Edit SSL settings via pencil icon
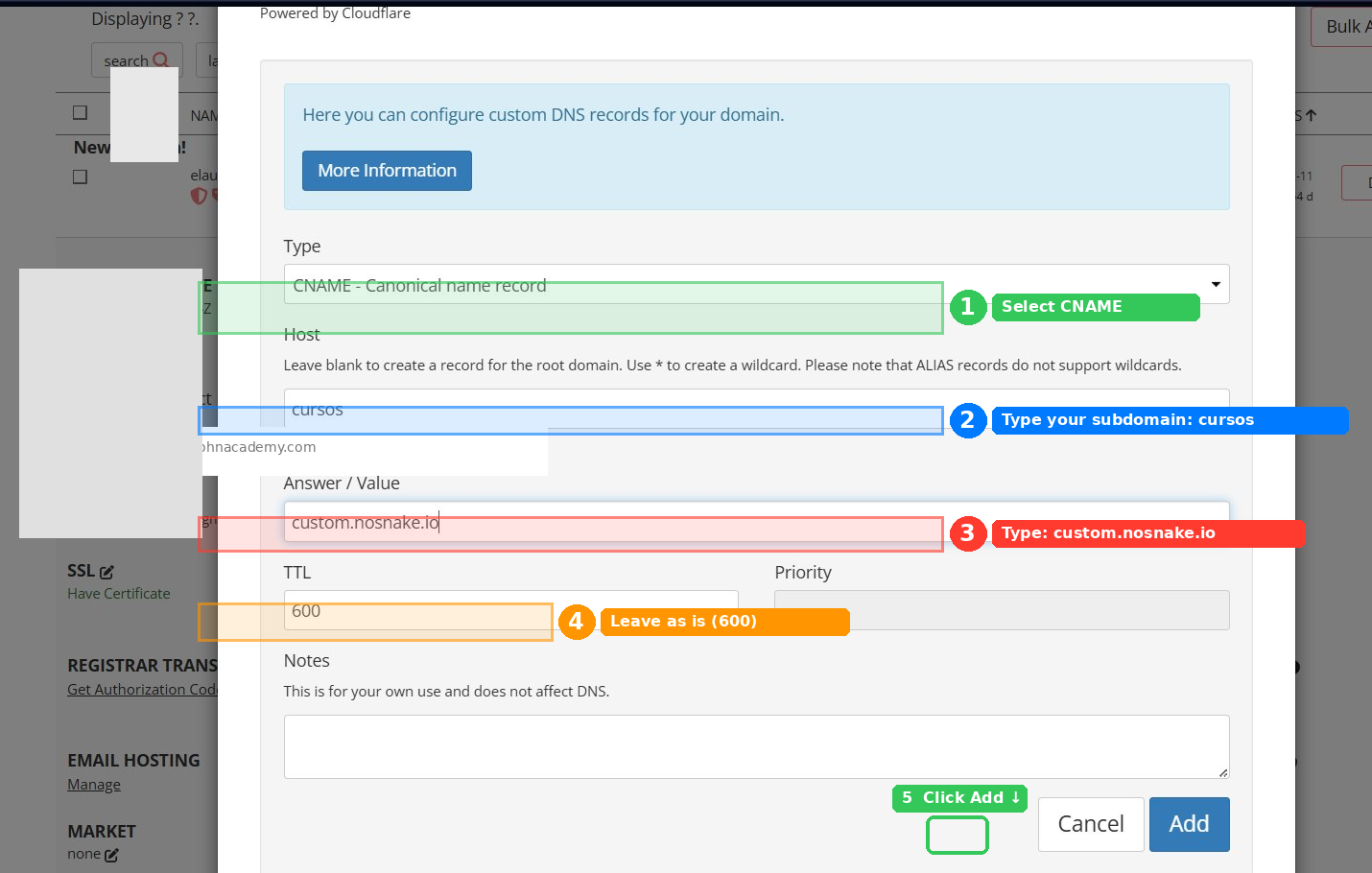This screenshot has width=1372, height=873. tap(106, 572)
